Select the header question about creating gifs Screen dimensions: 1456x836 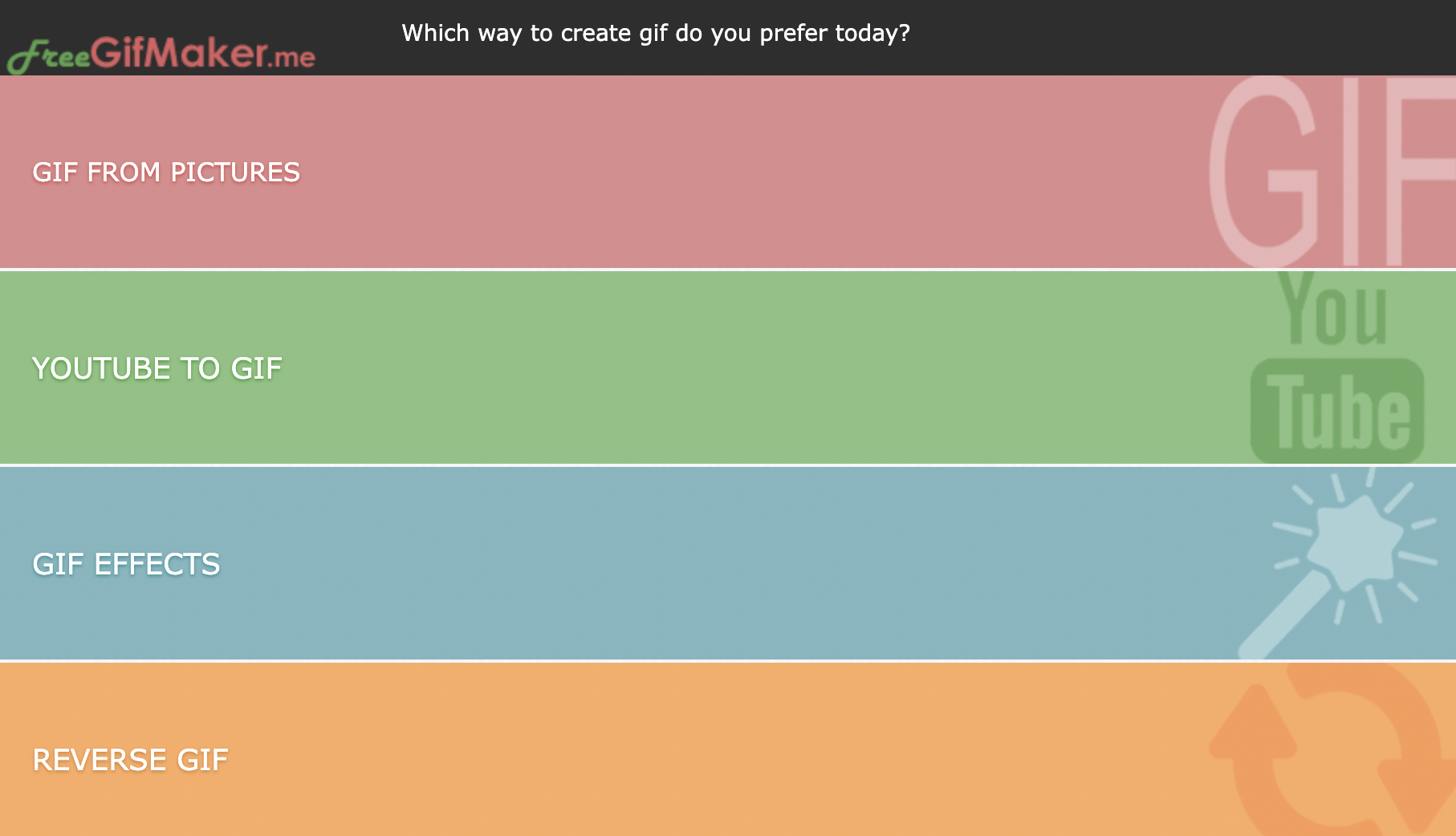tap(656, 33)
